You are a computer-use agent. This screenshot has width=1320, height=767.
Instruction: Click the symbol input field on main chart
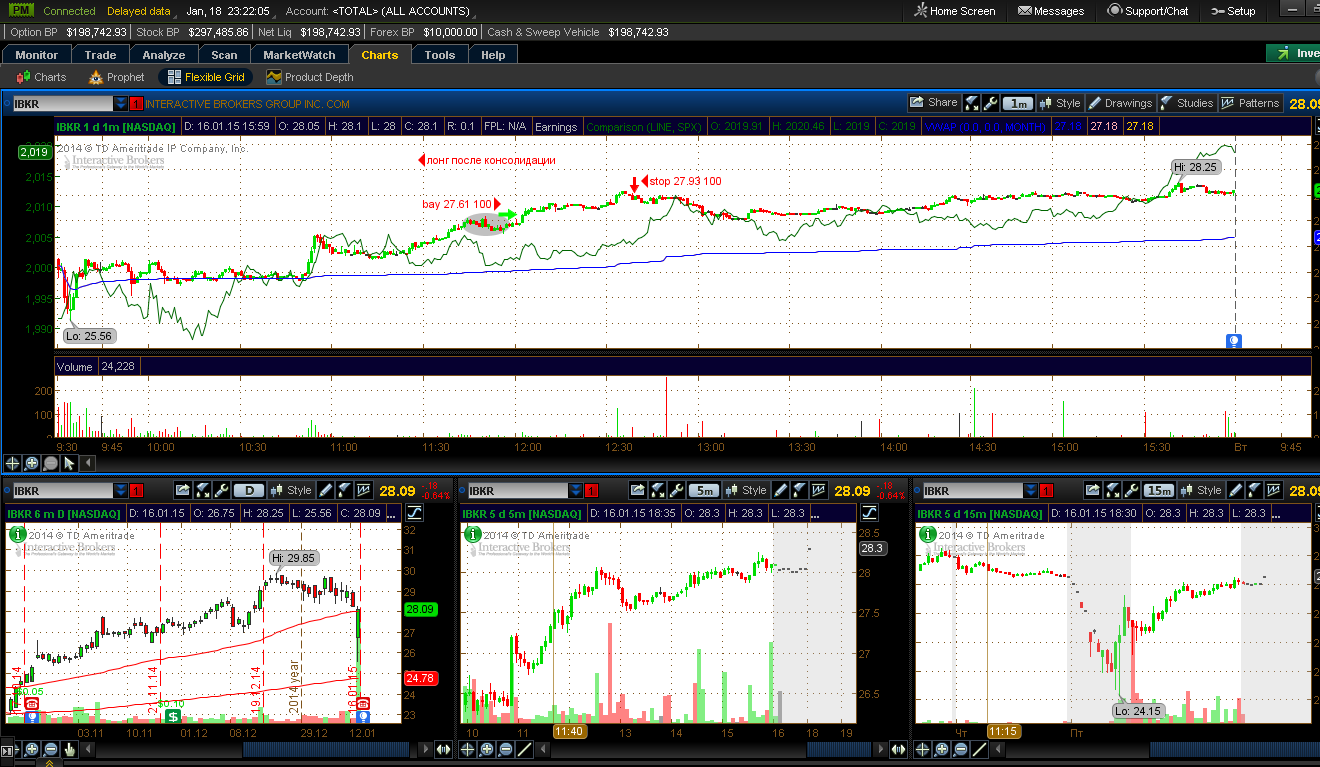[62, 103]
